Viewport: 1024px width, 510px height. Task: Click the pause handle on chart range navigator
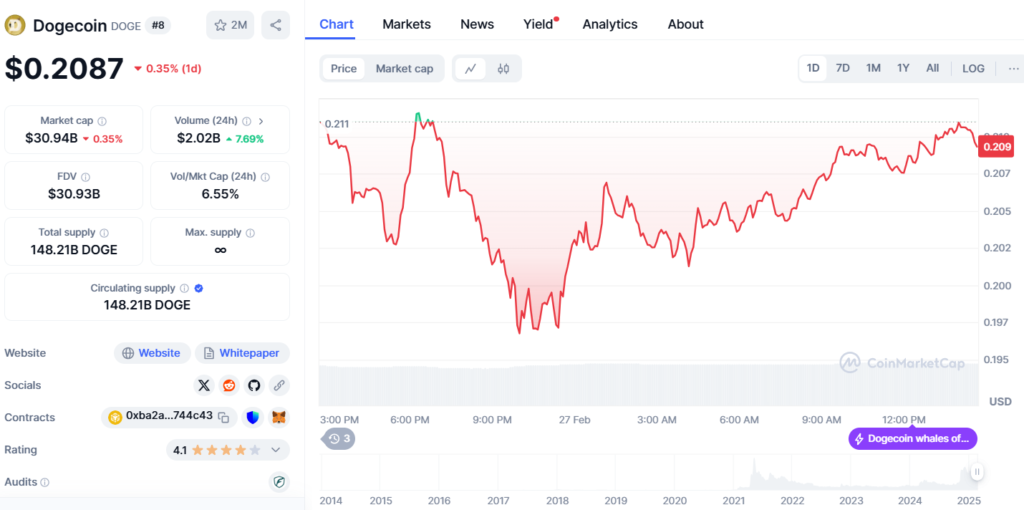coord(977,471)
